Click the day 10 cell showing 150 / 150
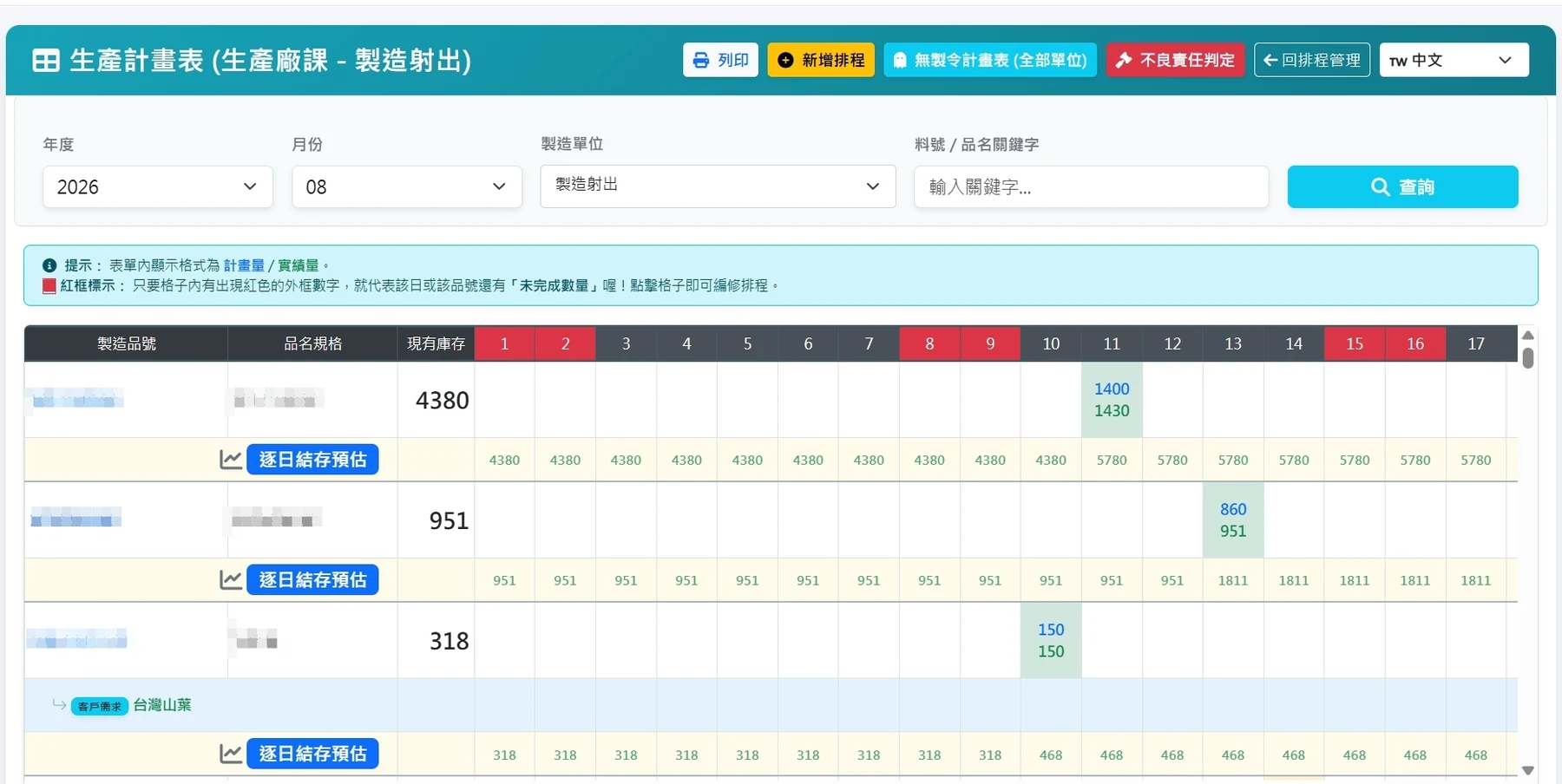The image size is (1562, 784). point(1051,641)
